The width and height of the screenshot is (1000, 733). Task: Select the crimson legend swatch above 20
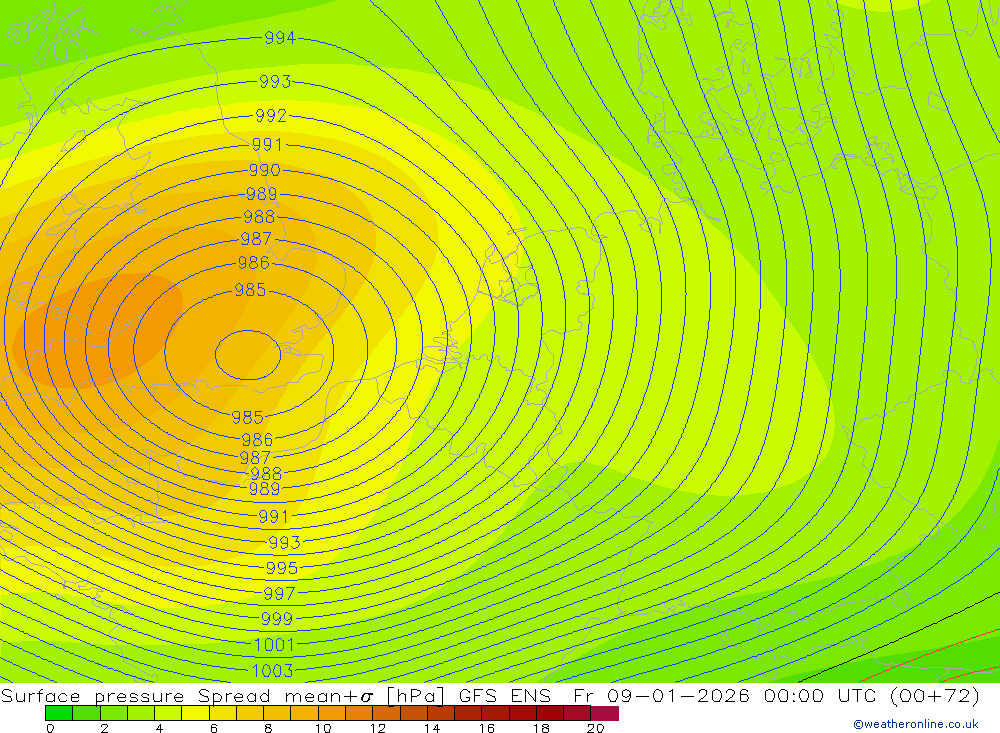(x=605, y=713)
